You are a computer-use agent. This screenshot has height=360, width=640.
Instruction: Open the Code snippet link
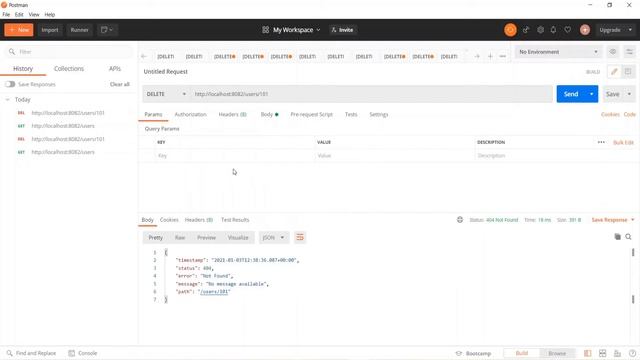pos(629,114)
